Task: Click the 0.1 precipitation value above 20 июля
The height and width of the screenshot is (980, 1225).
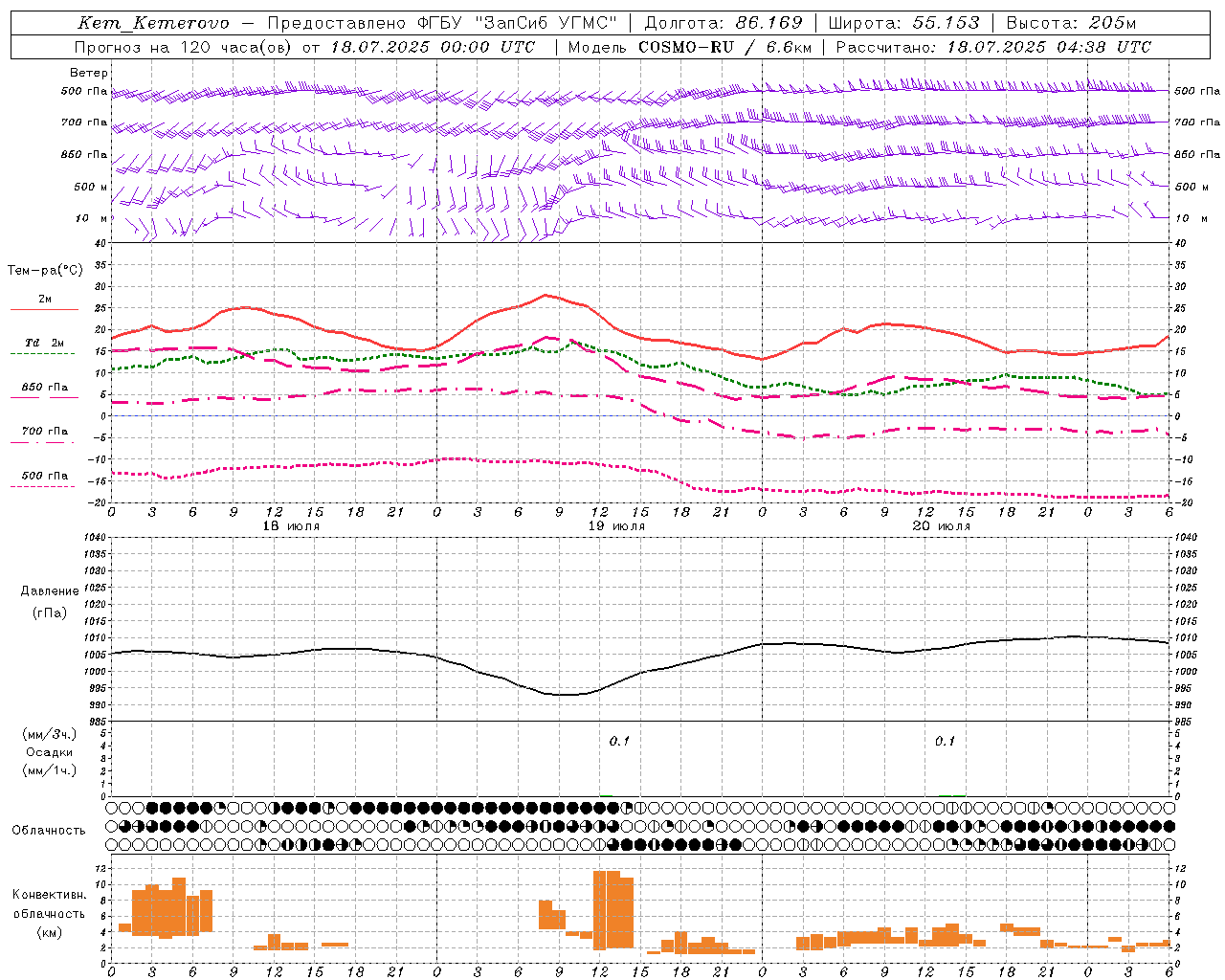Action: [946, 741]
